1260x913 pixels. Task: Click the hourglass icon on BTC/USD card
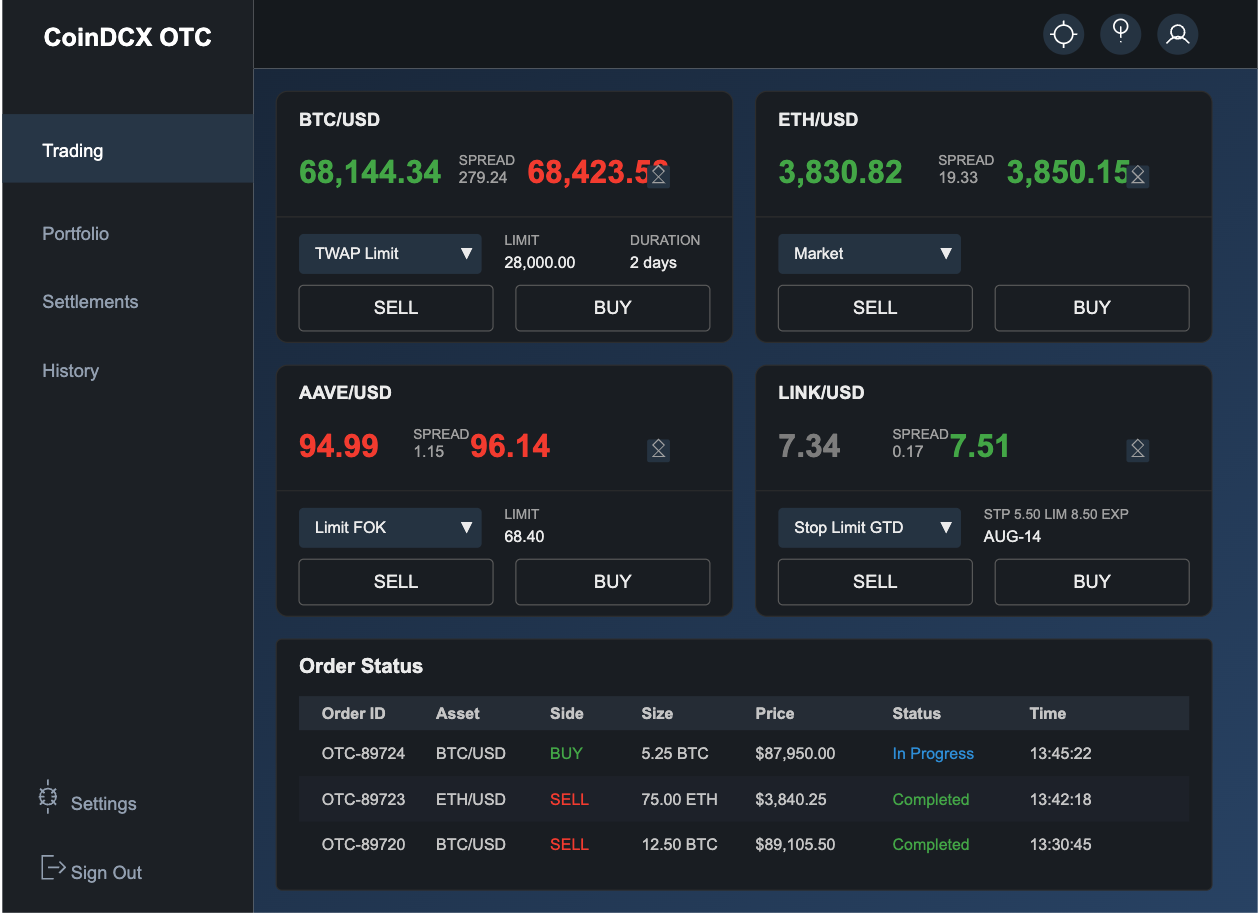pyautogui.click(x=658, y=176)
